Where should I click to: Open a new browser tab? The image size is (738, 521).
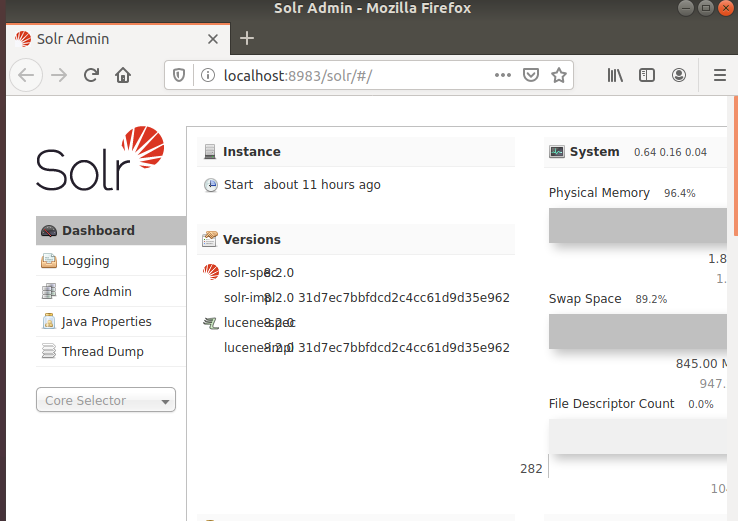247,39
